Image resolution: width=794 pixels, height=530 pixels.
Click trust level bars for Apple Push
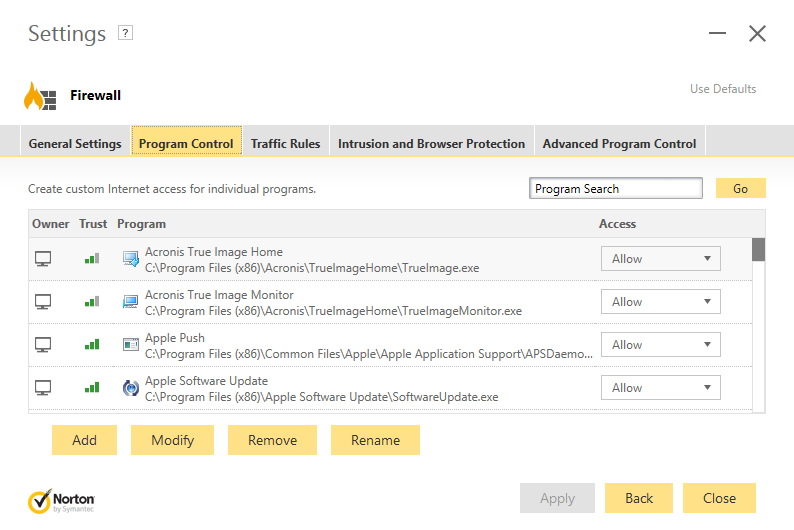pyautogui.click(x=92, y=345)
